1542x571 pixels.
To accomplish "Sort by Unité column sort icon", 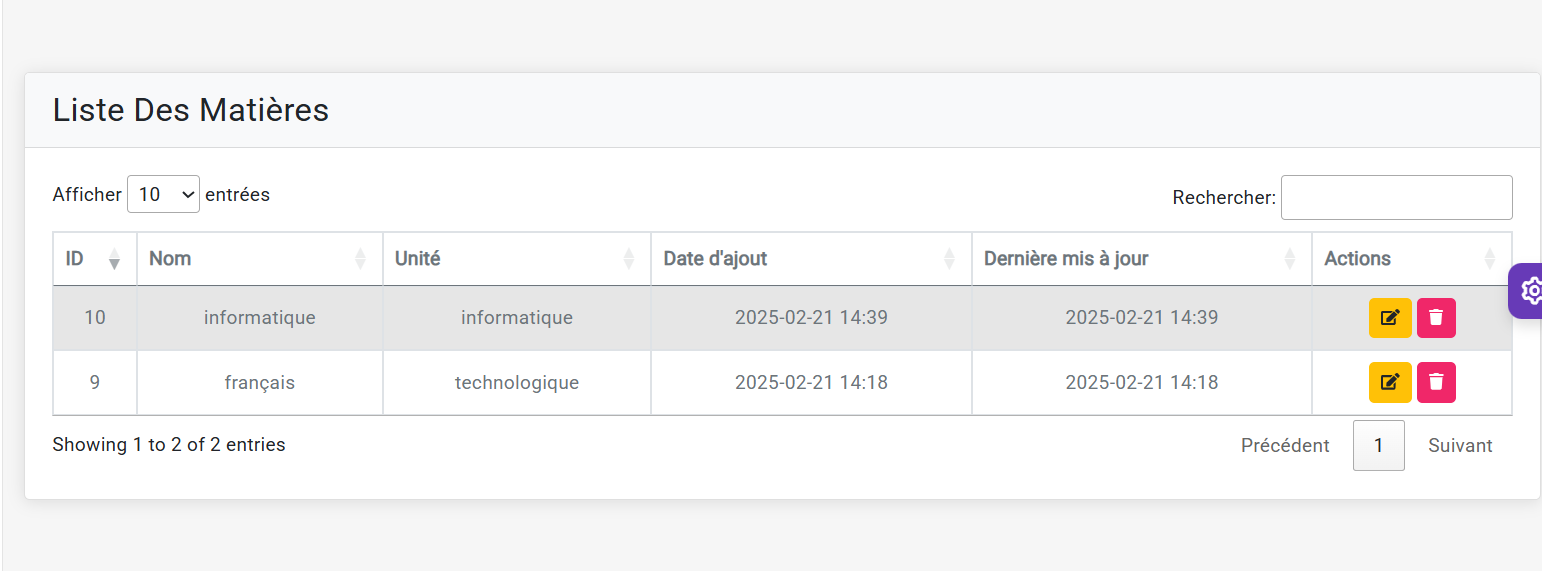I will click(628, 259).
